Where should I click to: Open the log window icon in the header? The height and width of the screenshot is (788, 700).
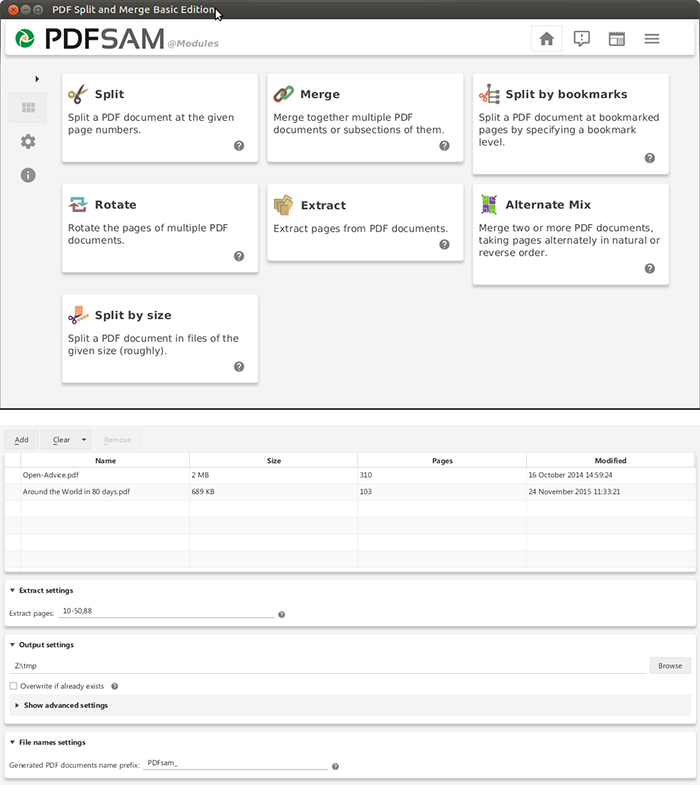coord(617,39)
